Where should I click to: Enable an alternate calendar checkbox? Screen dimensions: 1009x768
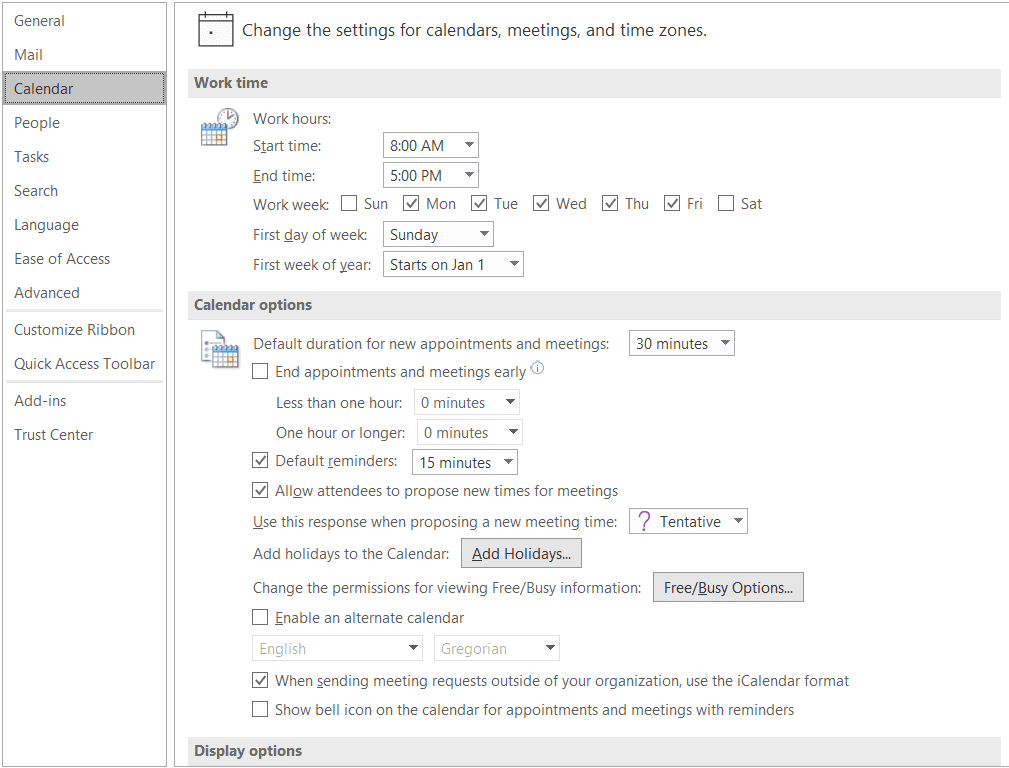click(x=260, y=617)
